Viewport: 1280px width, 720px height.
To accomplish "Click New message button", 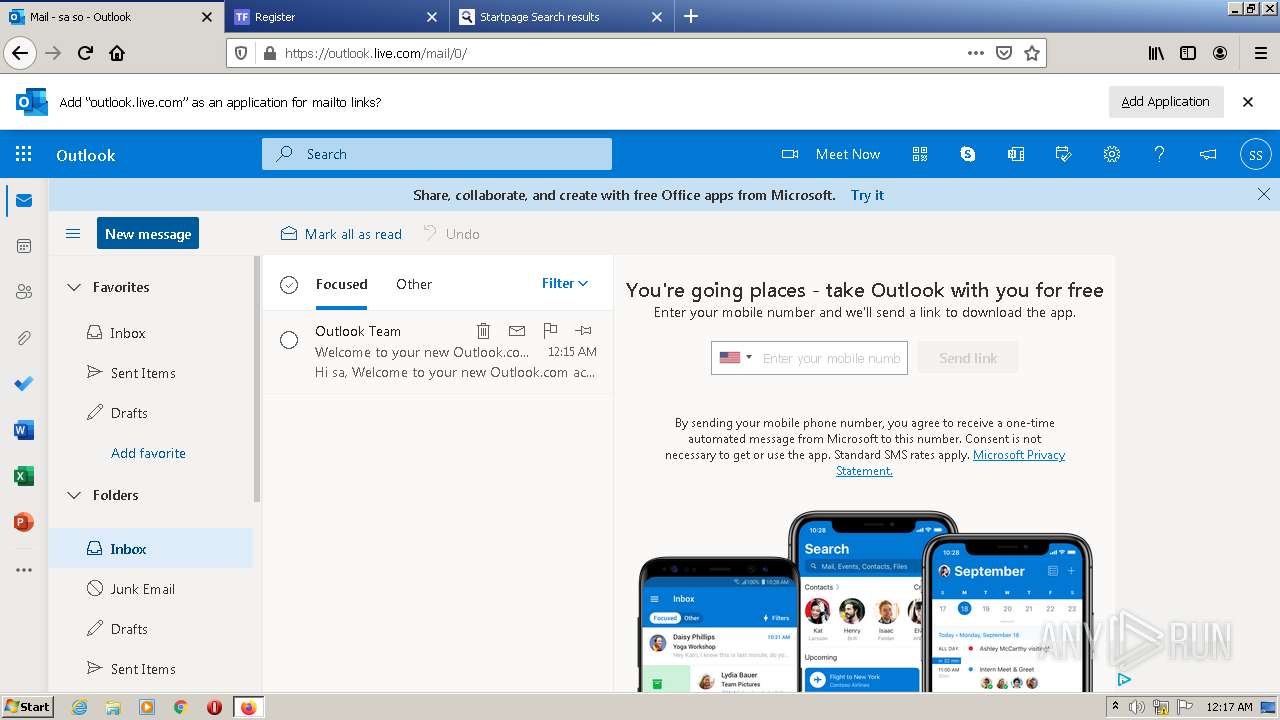I will click(148, 233).
